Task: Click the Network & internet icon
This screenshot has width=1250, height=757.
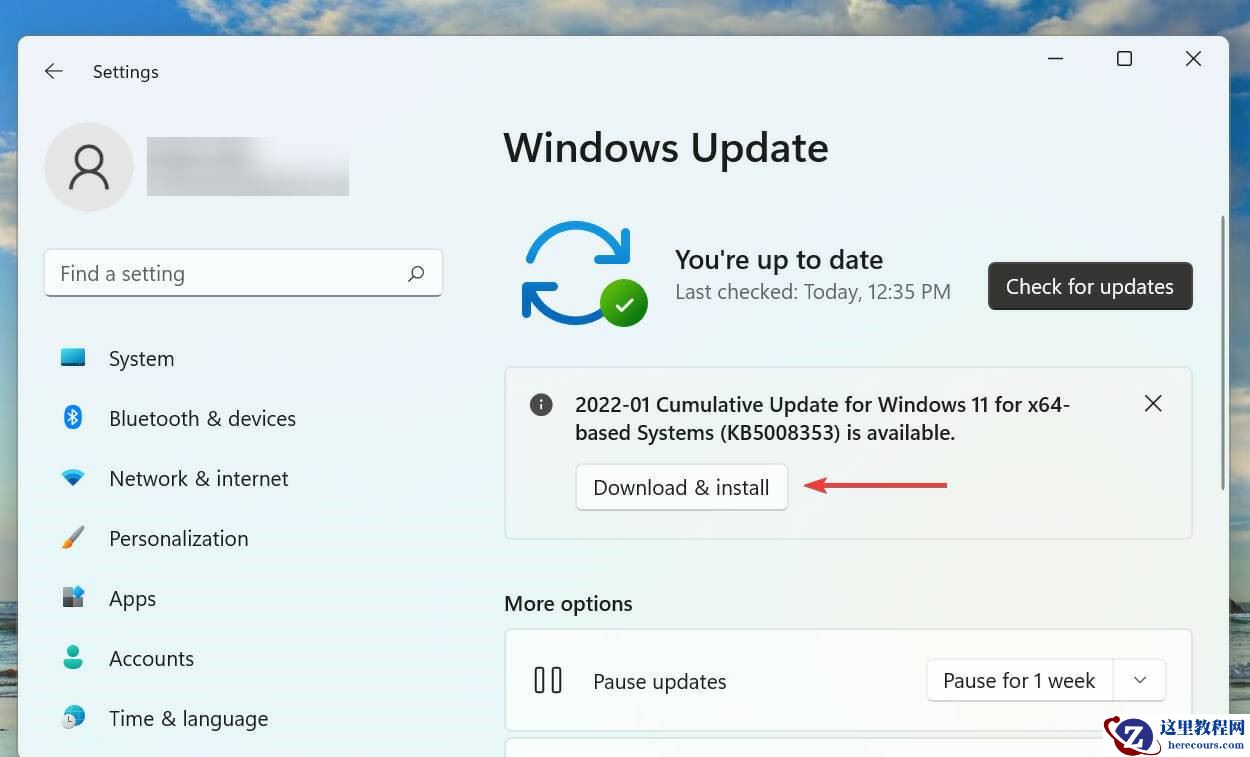Action: (x=73, y=477)
